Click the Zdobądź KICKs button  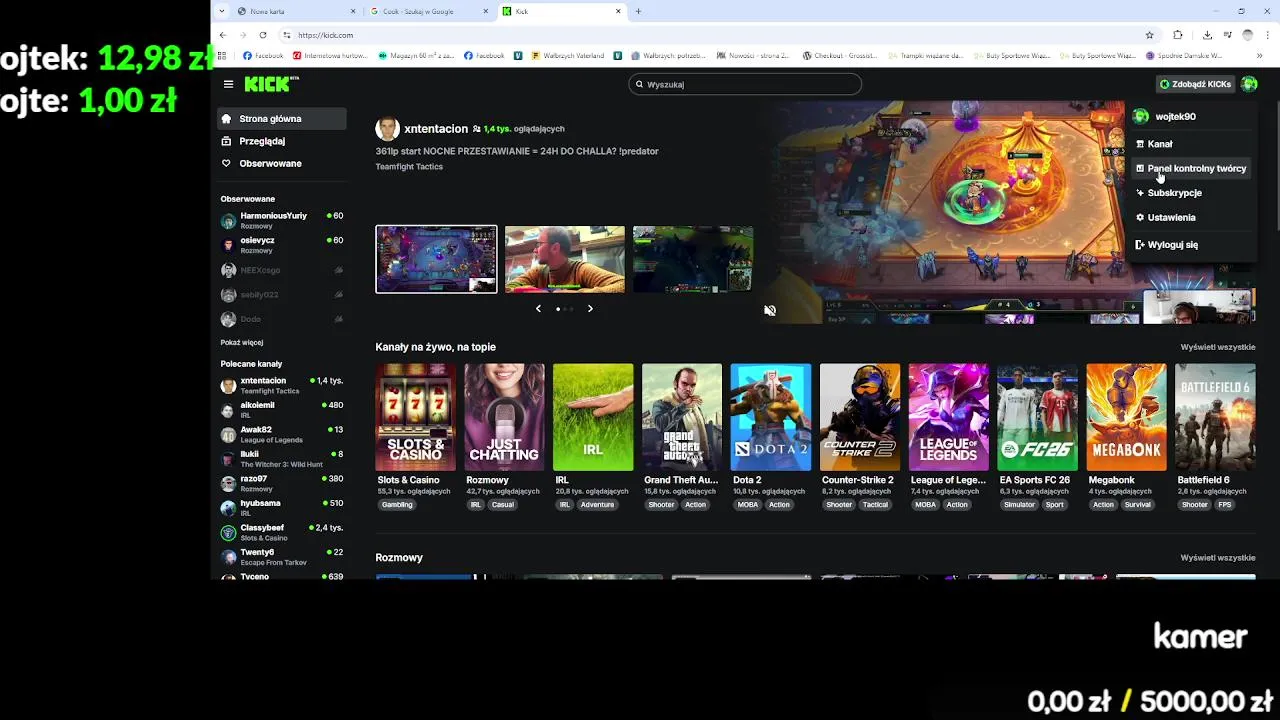coord(1195,84)
